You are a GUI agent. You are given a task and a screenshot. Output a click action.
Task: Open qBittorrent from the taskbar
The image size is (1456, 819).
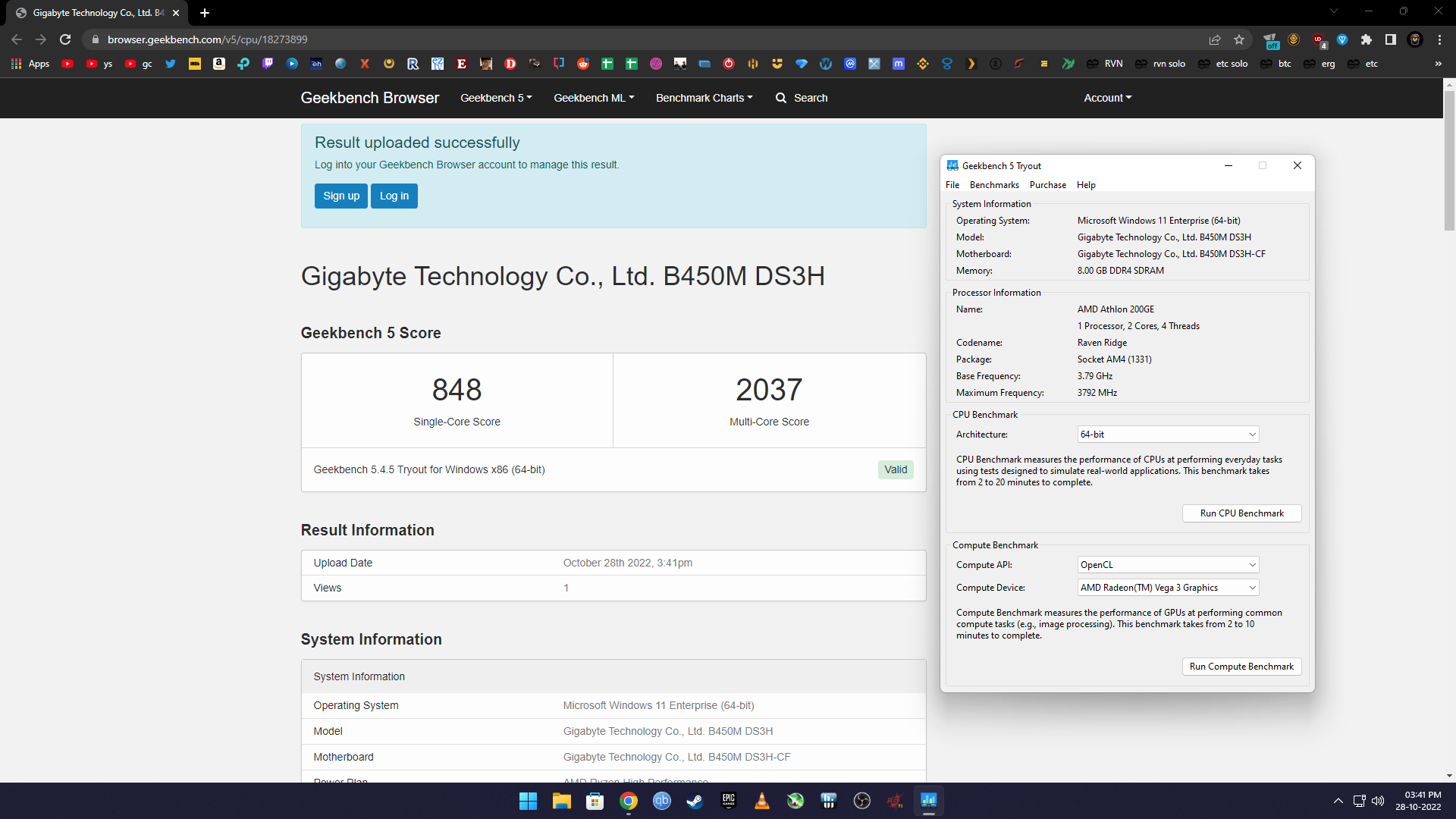pyautogui.click(x=662, y=801)
